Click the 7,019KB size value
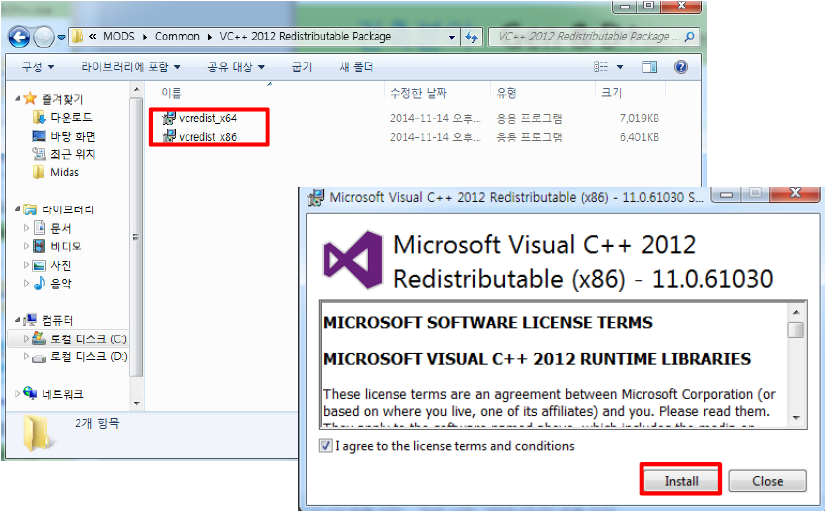827x513 pixels. click(639, 118)
